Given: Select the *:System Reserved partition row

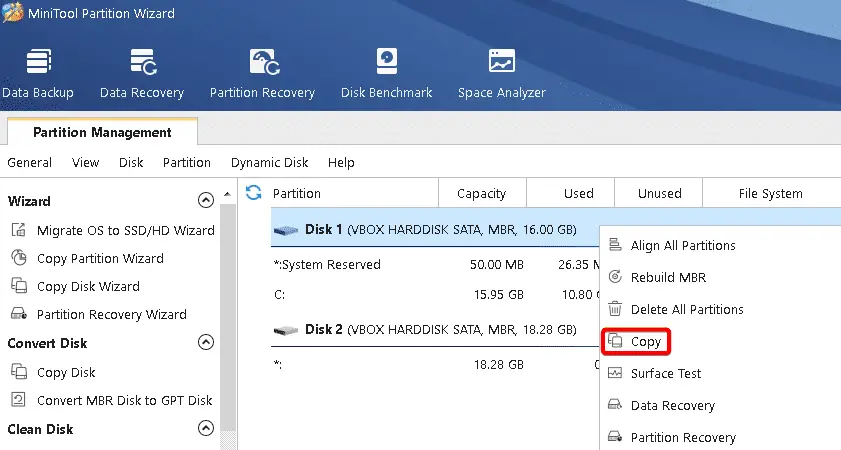Looking at the screenshot, I should [x=435, y=264].
